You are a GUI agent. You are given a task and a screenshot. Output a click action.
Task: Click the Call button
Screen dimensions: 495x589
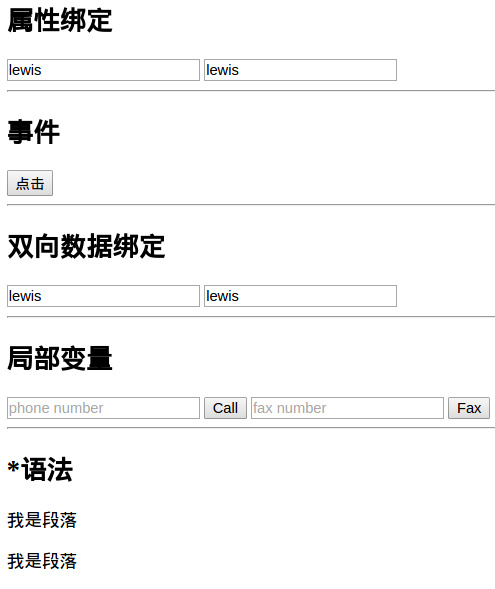click(225, 408)
